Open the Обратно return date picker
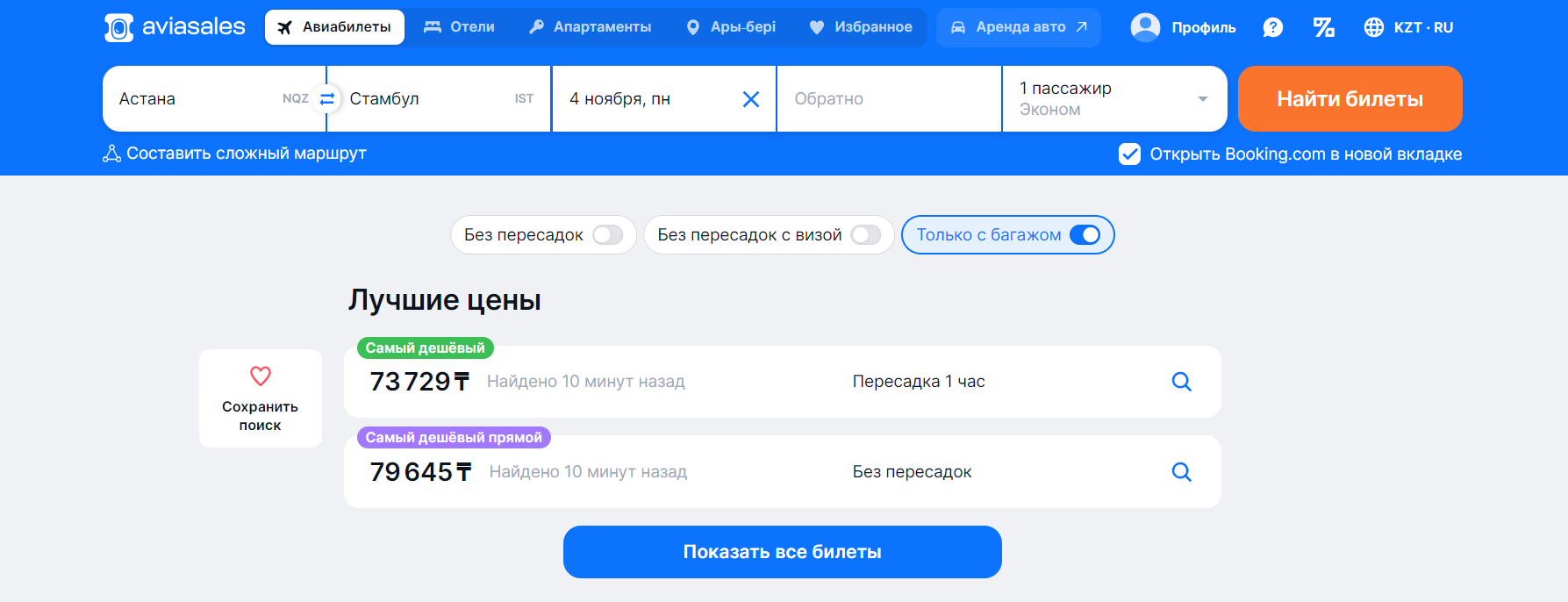 coord(889,99)
